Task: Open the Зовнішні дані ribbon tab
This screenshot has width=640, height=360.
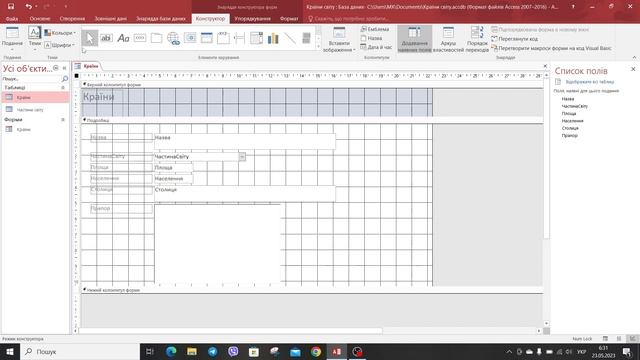Action: [111, 19]
